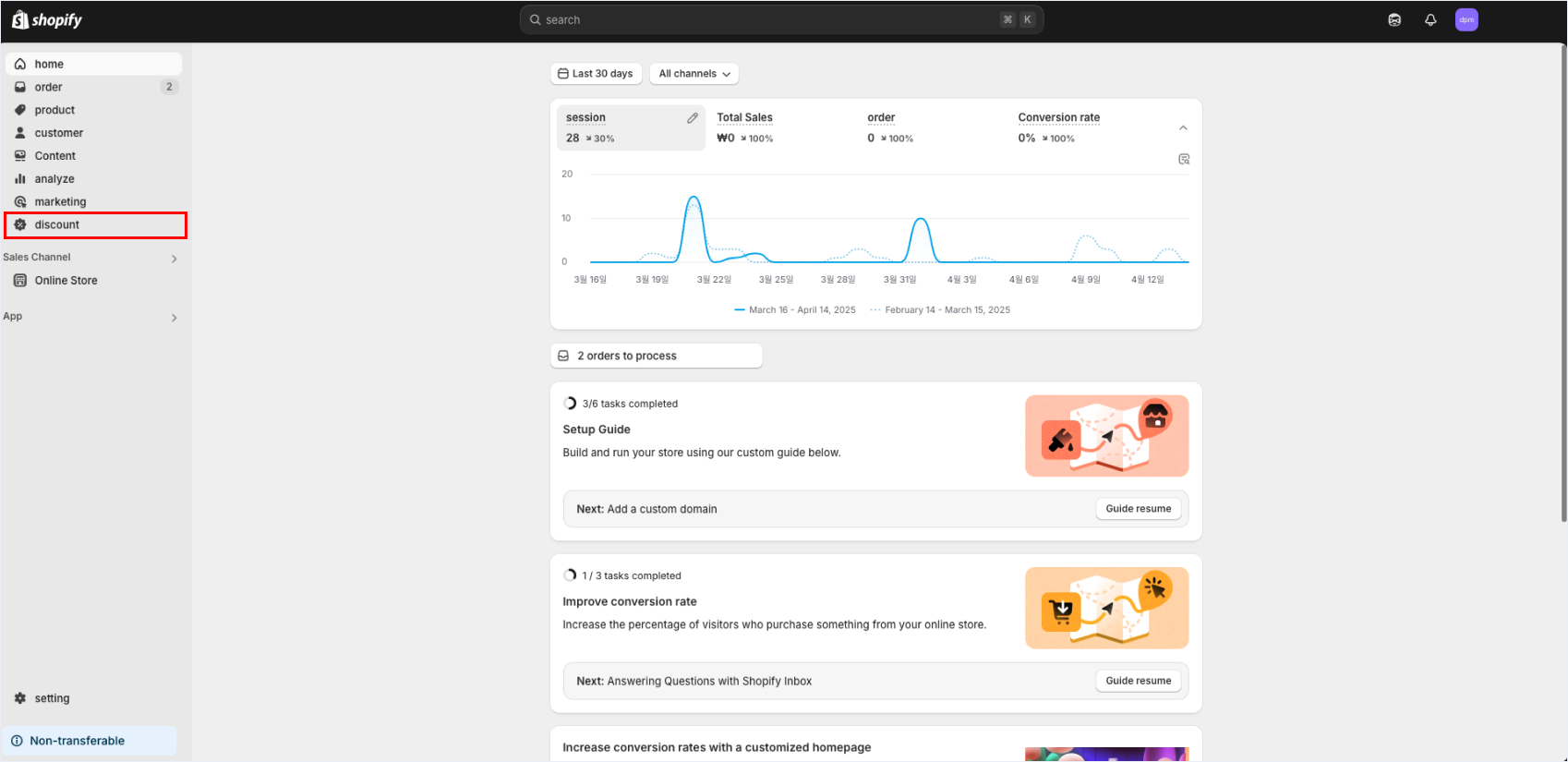Viewport: 1568px width, 762px height.
Task: Click the marketing target icon
Action: 20,201
